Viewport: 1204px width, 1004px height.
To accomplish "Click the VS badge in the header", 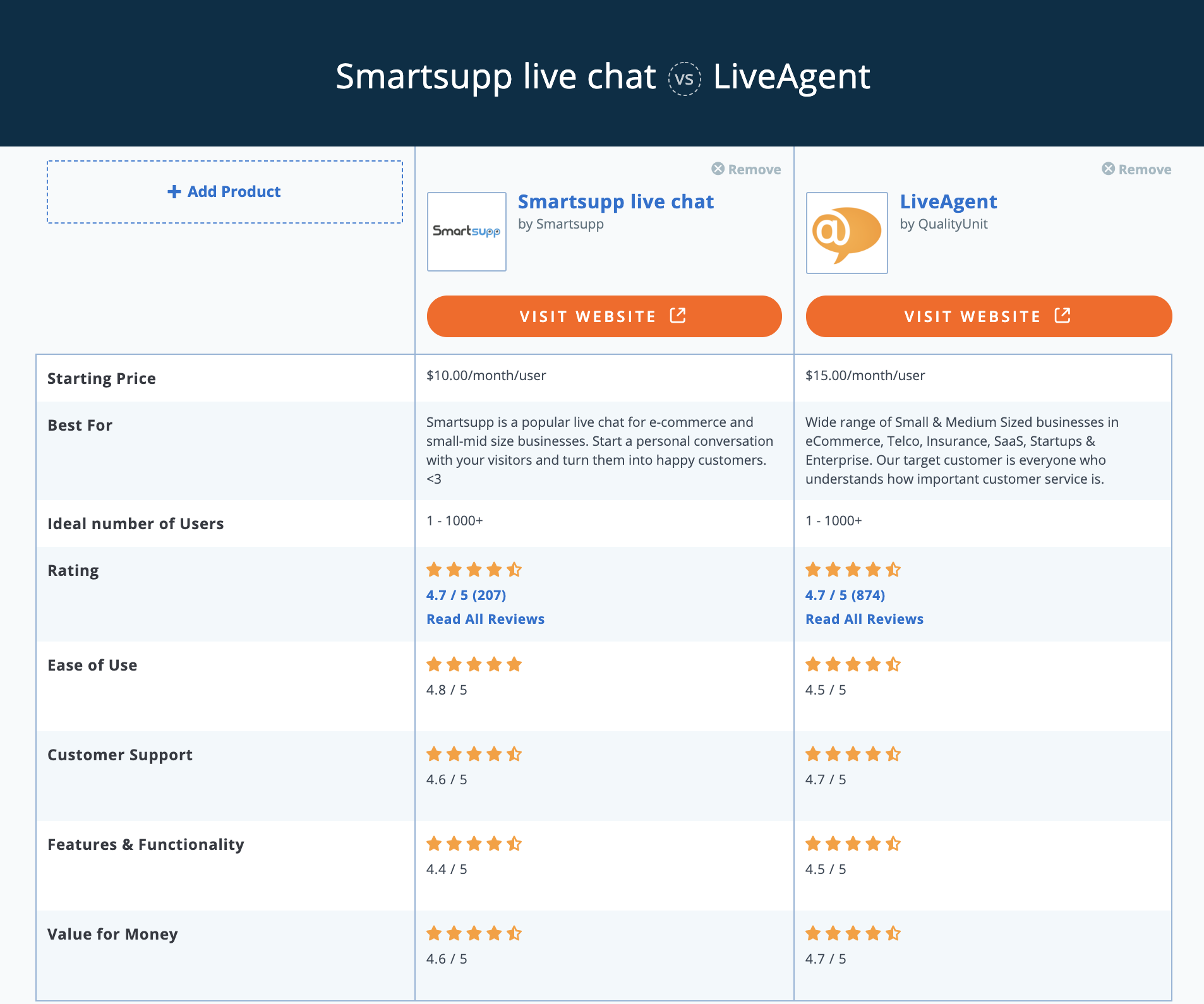I will [684, 78].
